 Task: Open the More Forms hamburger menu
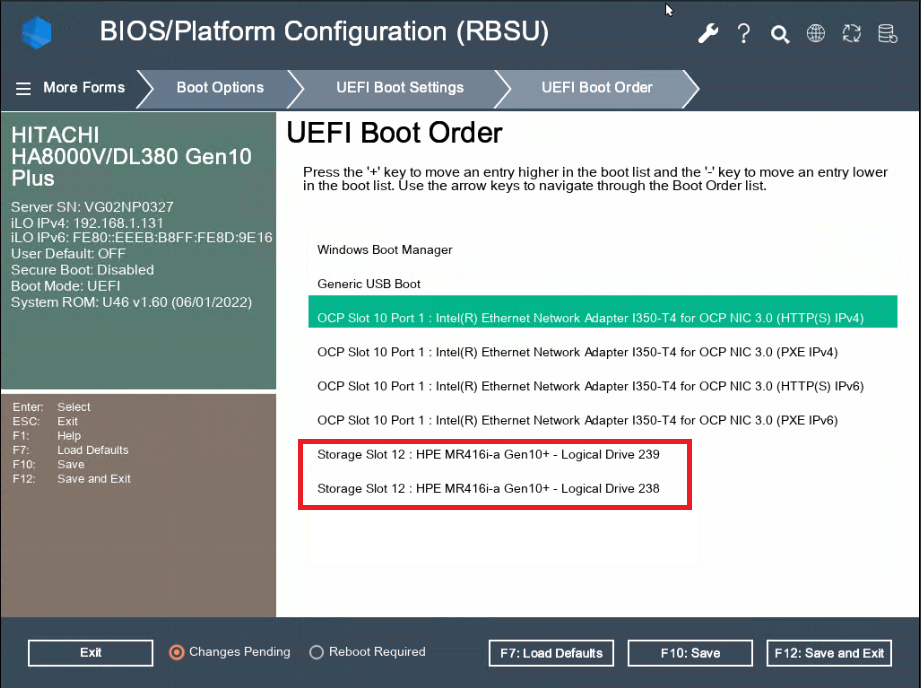[23, 88]
